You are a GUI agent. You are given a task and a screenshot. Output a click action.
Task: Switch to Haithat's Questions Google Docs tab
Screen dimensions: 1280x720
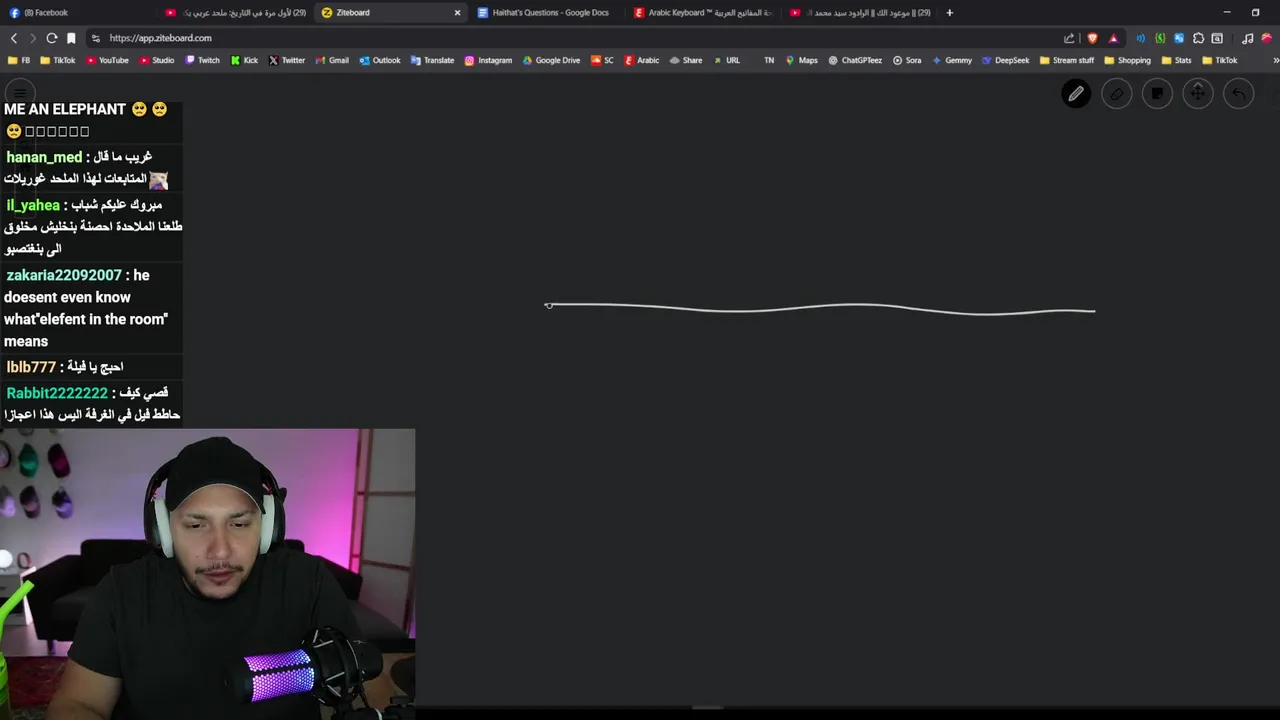(x=548, y=13)
